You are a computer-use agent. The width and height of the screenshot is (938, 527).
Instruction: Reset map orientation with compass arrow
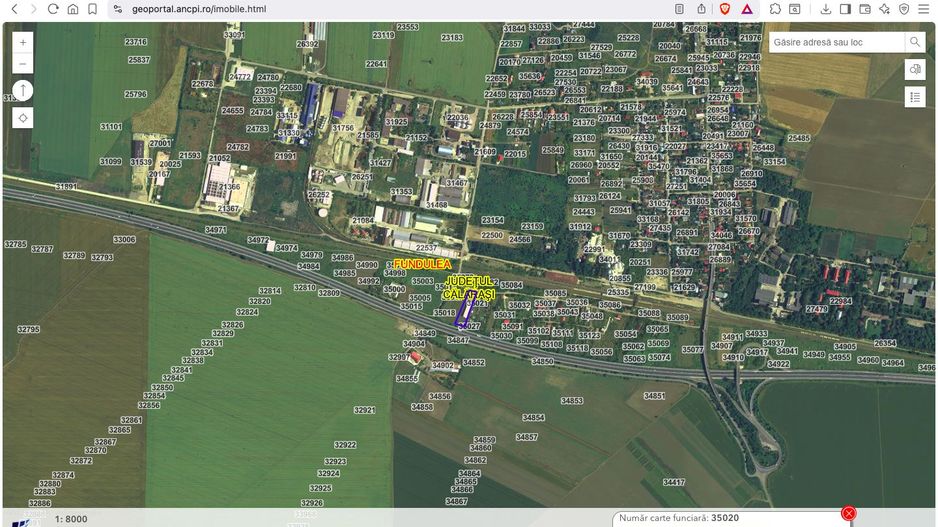point(24,91)
